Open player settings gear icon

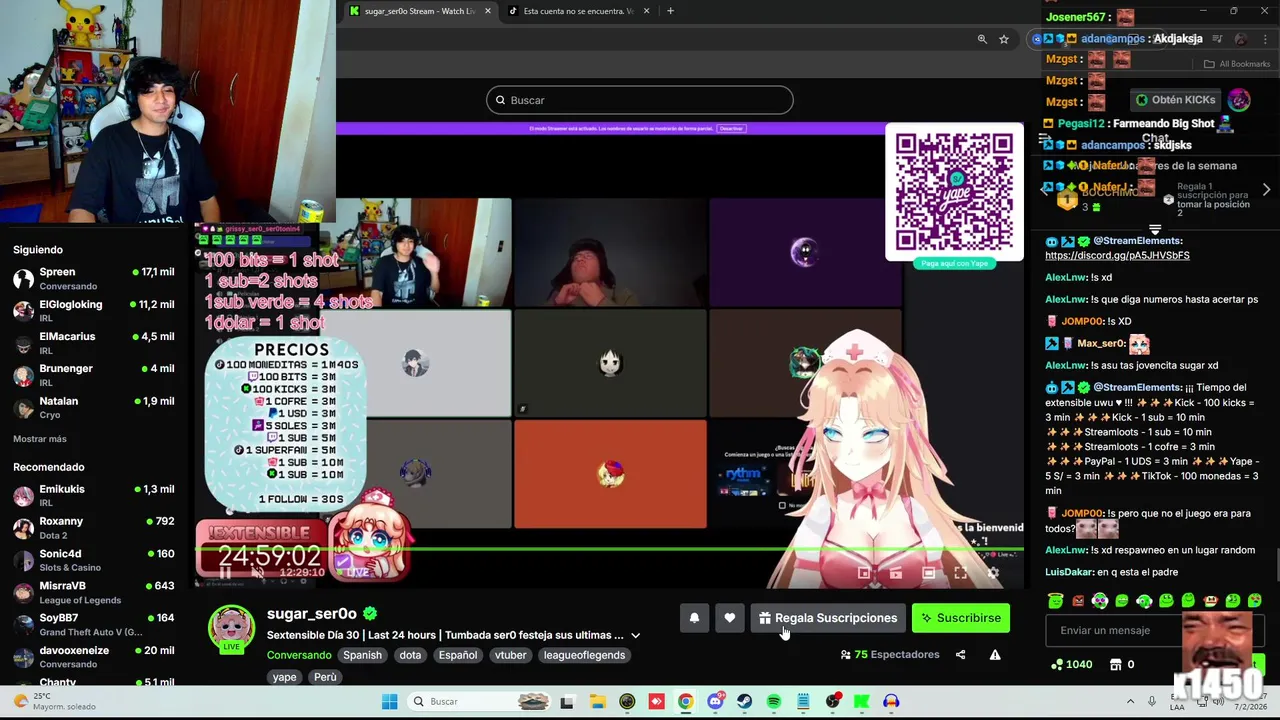(x=993, y=573)
